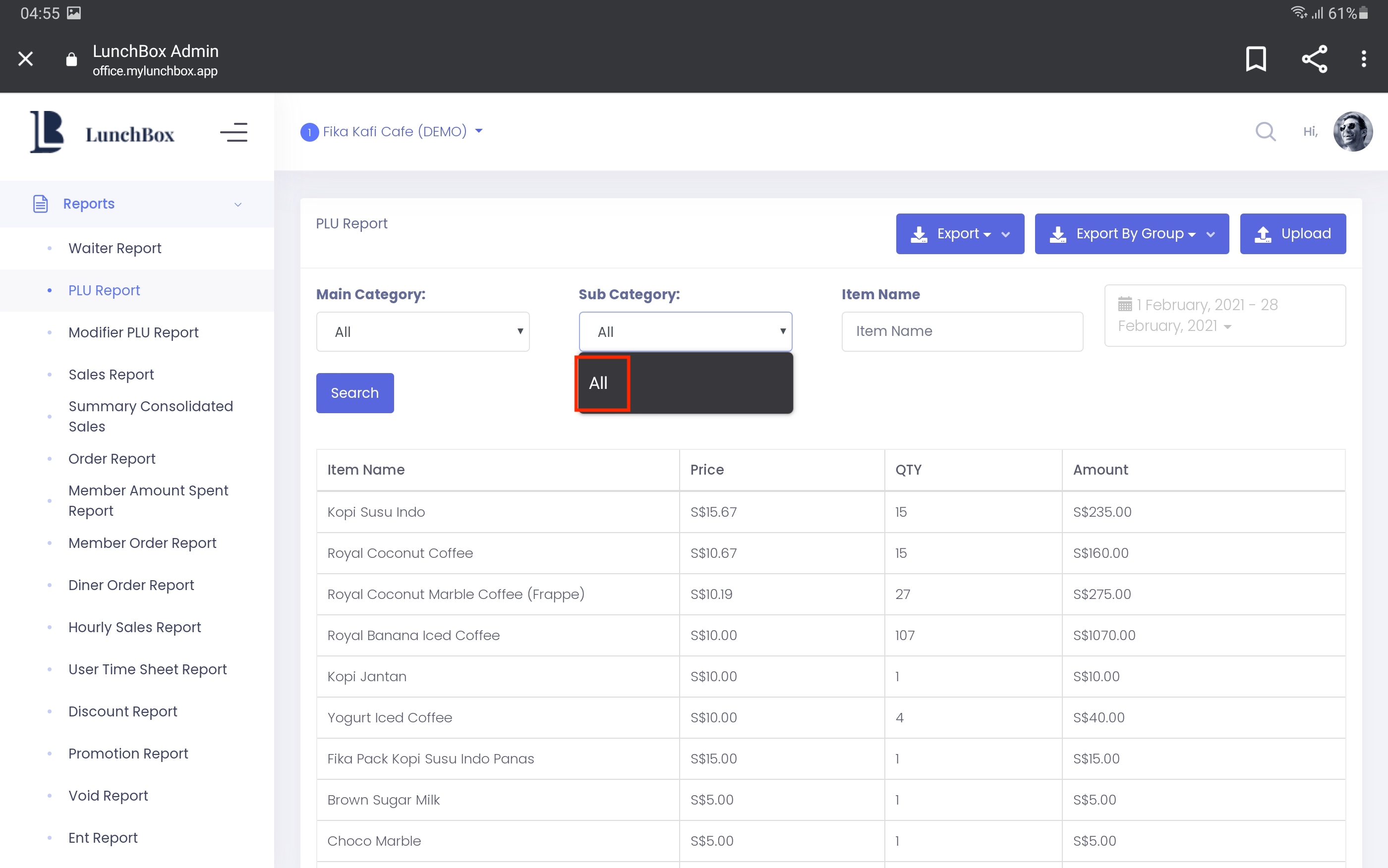Open the Export dropdown button
The height and width of the screenshot is (868, 1388).
[x=960, y=234]
